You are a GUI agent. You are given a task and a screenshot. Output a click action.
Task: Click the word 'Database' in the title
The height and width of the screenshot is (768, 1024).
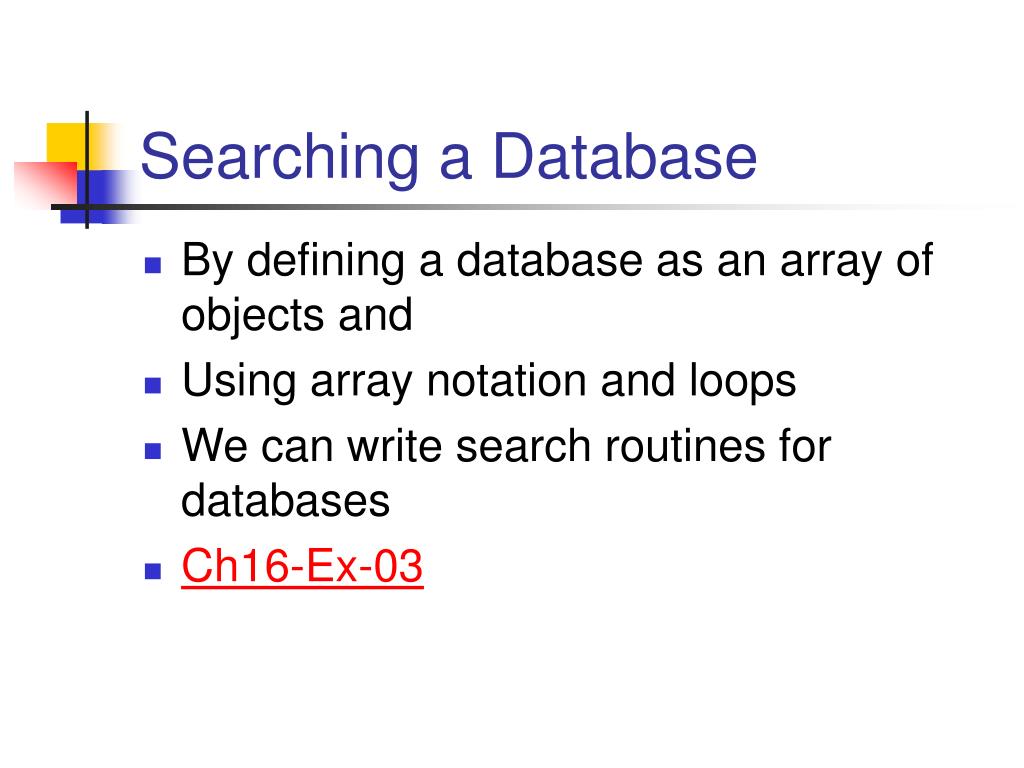624,156
